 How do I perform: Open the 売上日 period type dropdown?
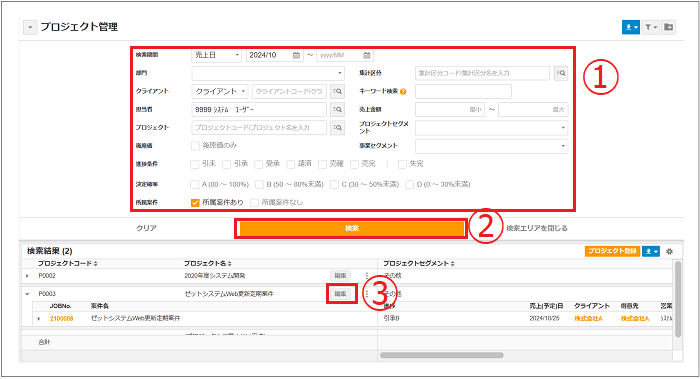217,55
